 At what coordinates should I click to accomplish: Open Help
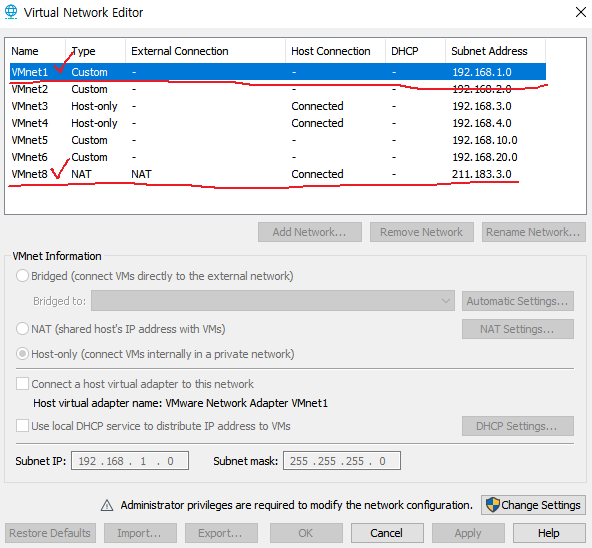(x=549, y=533)
